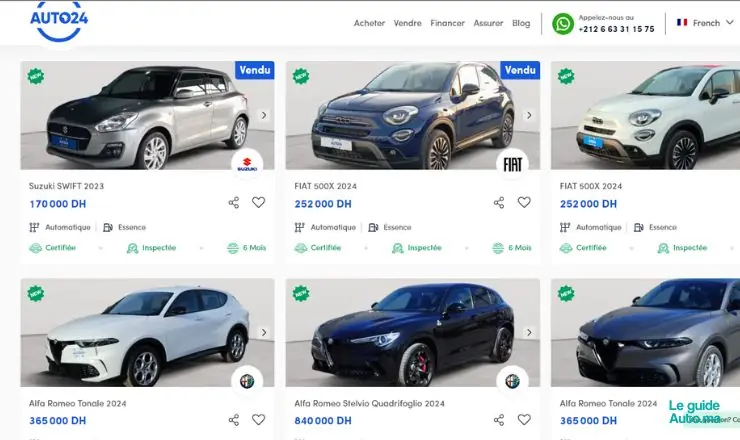Click Alfa Romeo logo on Stelvio card

[x=512, y=381]
